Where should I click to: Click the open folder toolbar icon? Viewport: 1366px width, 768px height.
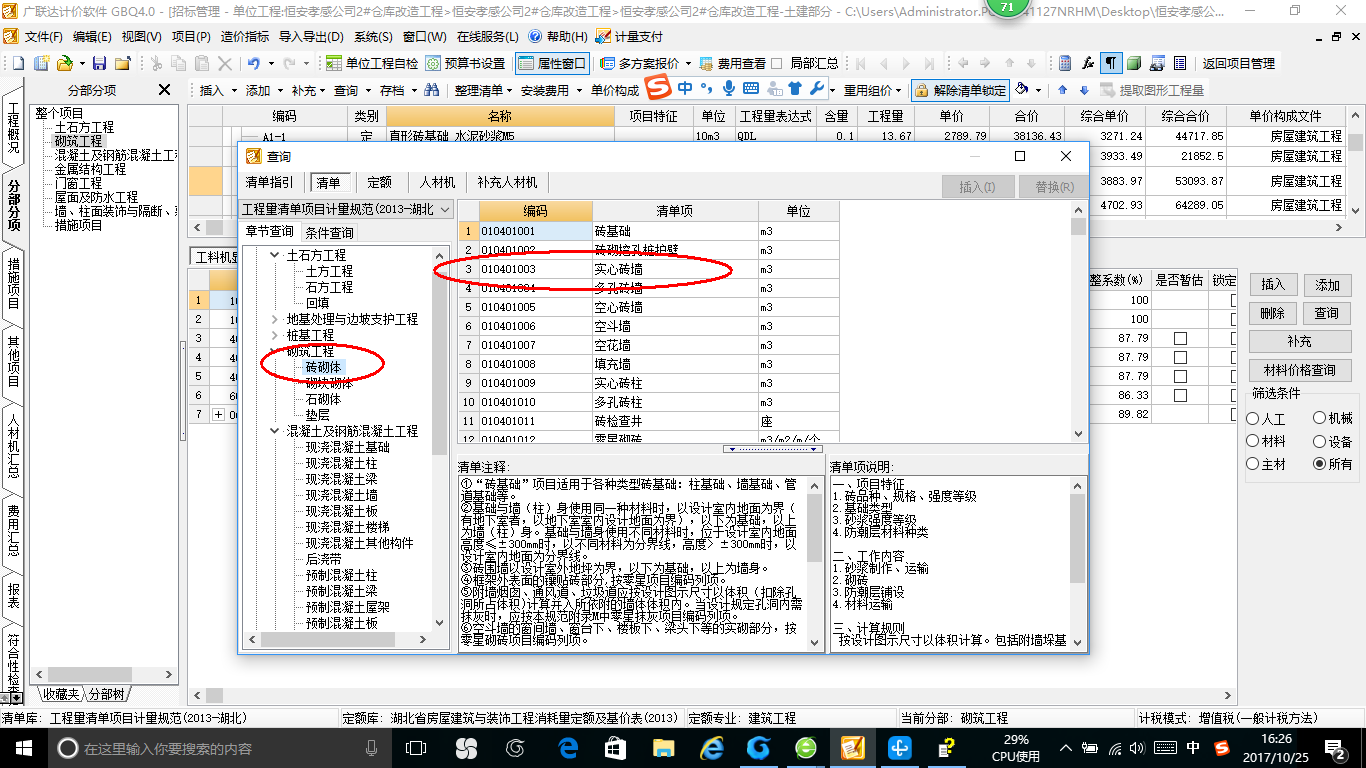pyautogui.click(x=64, y=63)
